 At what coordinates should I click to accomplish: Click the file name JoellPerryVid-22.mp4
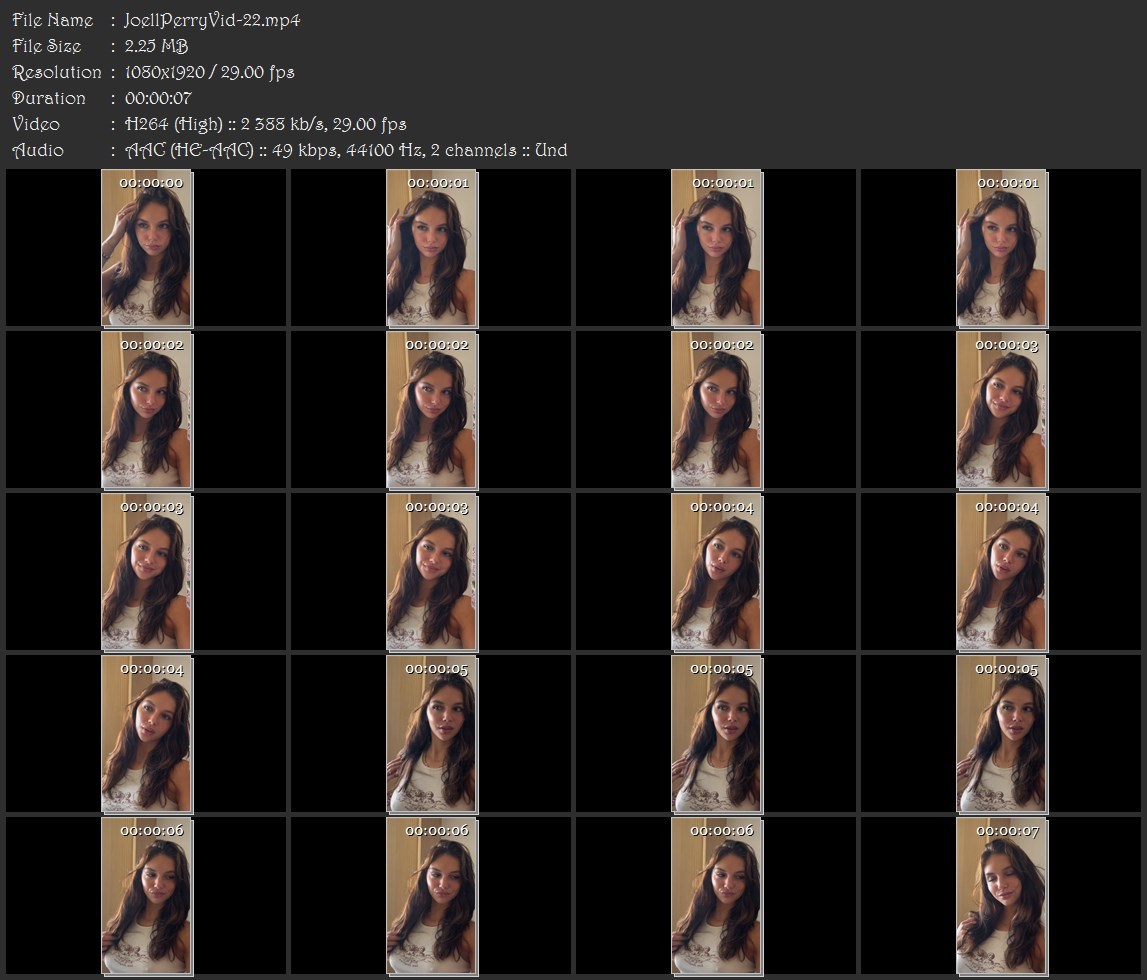coord(212,20)
